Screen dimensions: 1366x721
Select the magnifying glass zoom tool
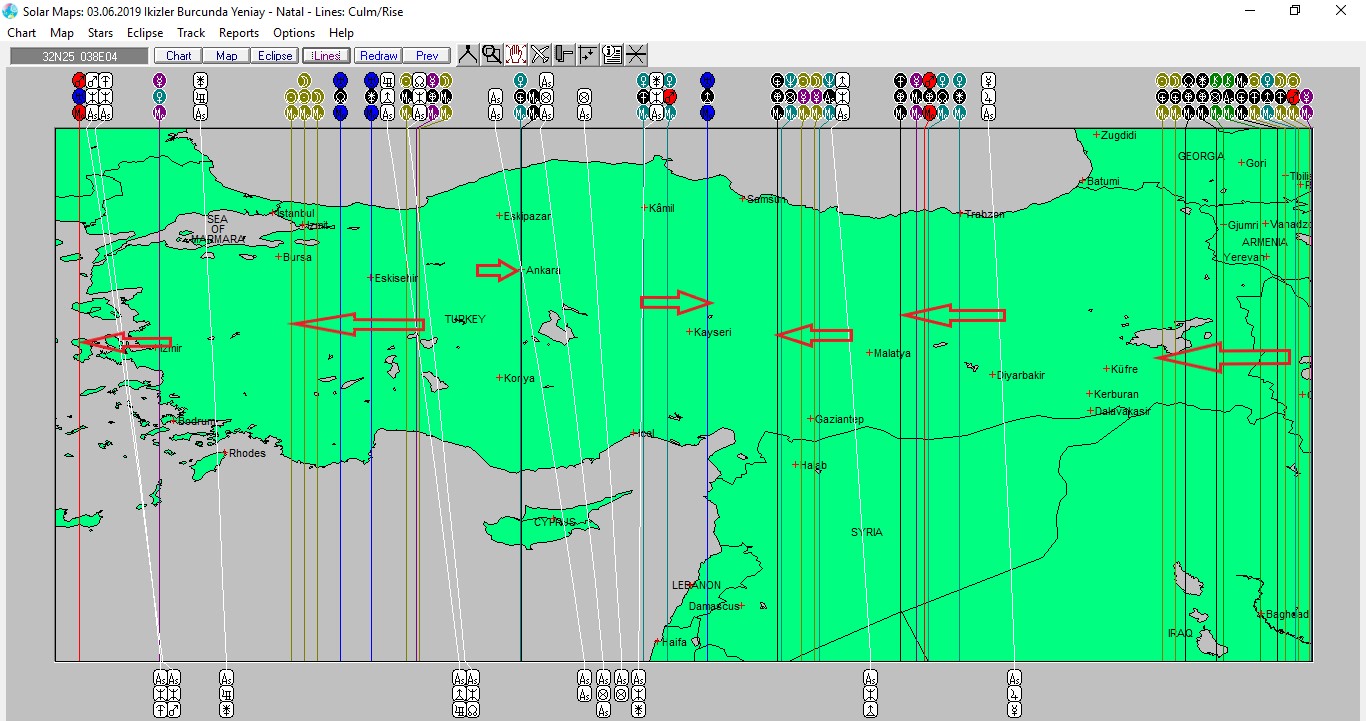pos(492,55)
